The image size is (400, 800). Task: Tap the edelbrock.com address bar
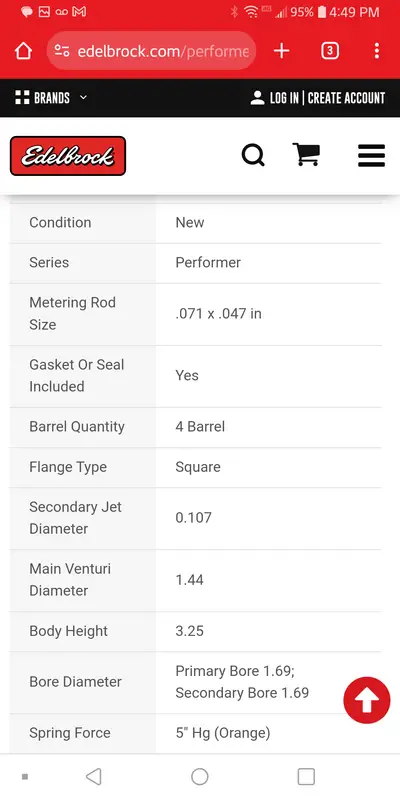tap(151, 51)
